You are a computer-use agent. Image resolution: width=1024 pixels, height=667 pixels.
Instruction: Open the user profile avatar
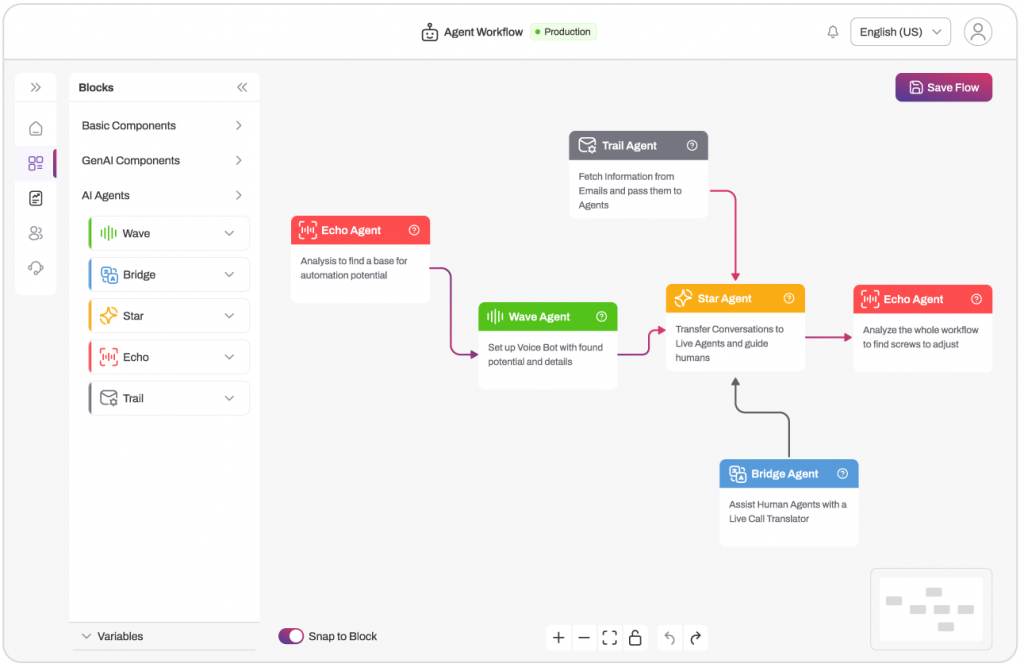tap(977, 32)
